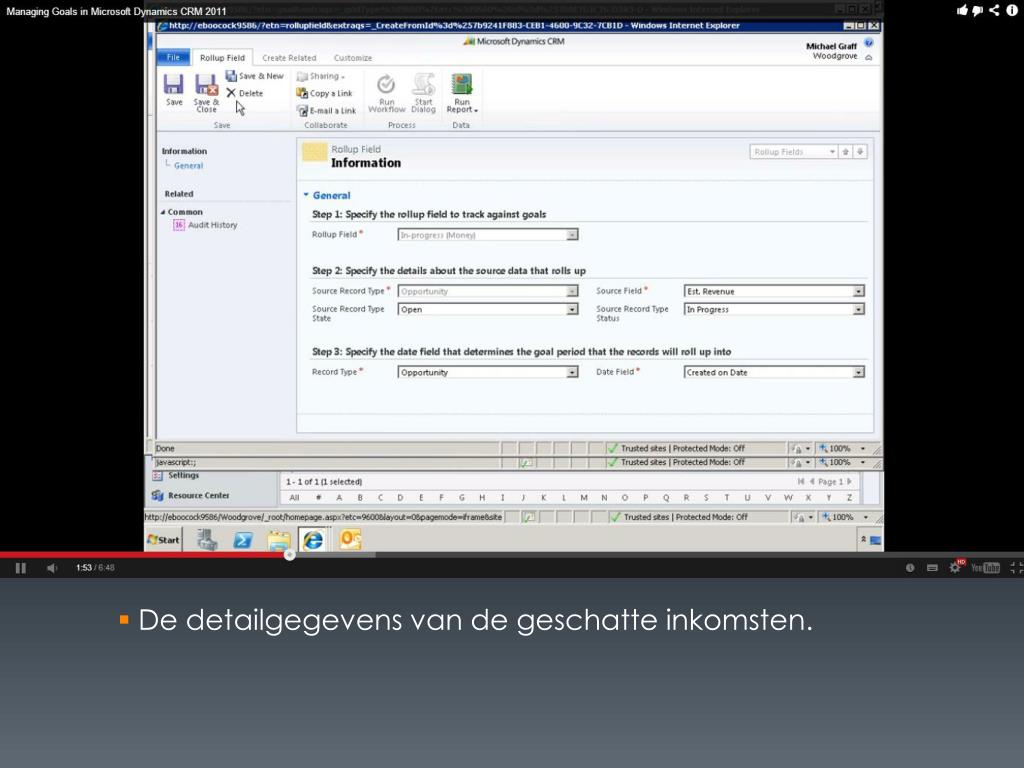
Task: Click Save & New in ribbon
Action: coord(255,76)
